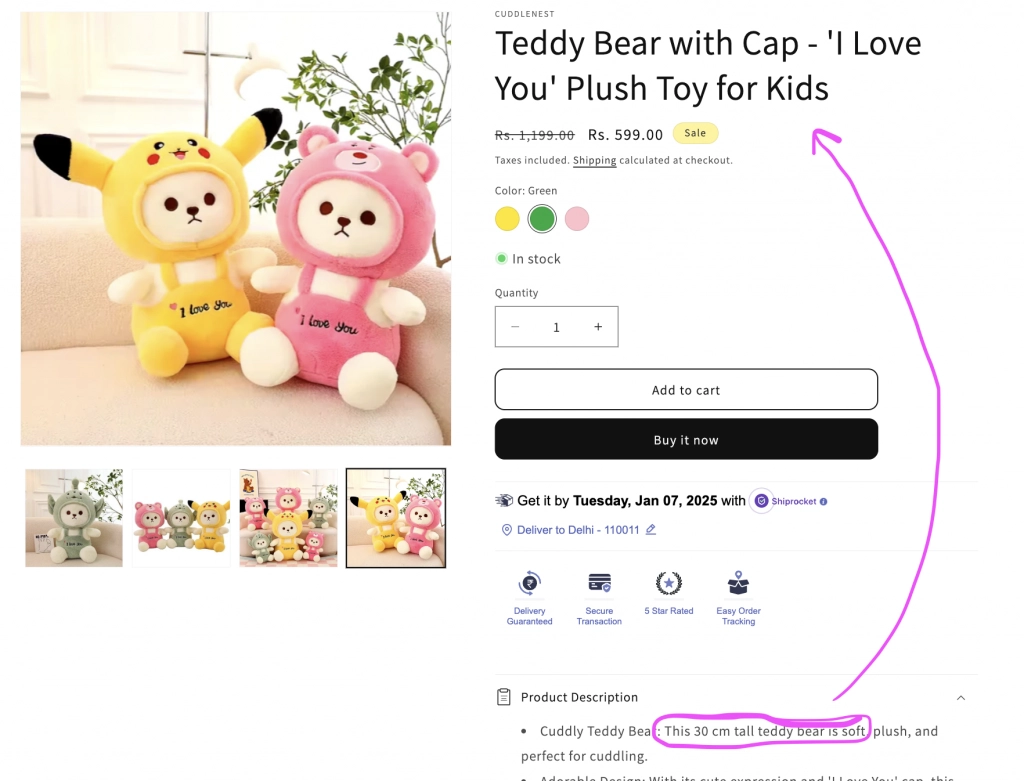The image size is (1024, 781).
Task: Open the Shipping policy link
Action: [594, 160]
